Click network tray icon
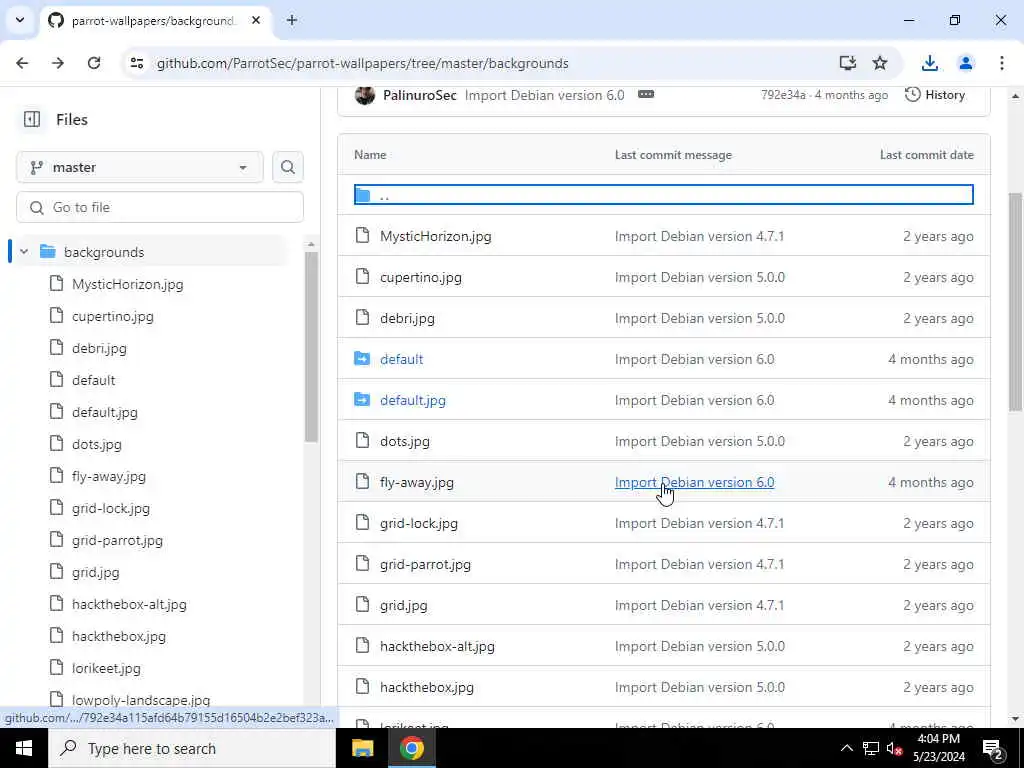 [871, 748]
